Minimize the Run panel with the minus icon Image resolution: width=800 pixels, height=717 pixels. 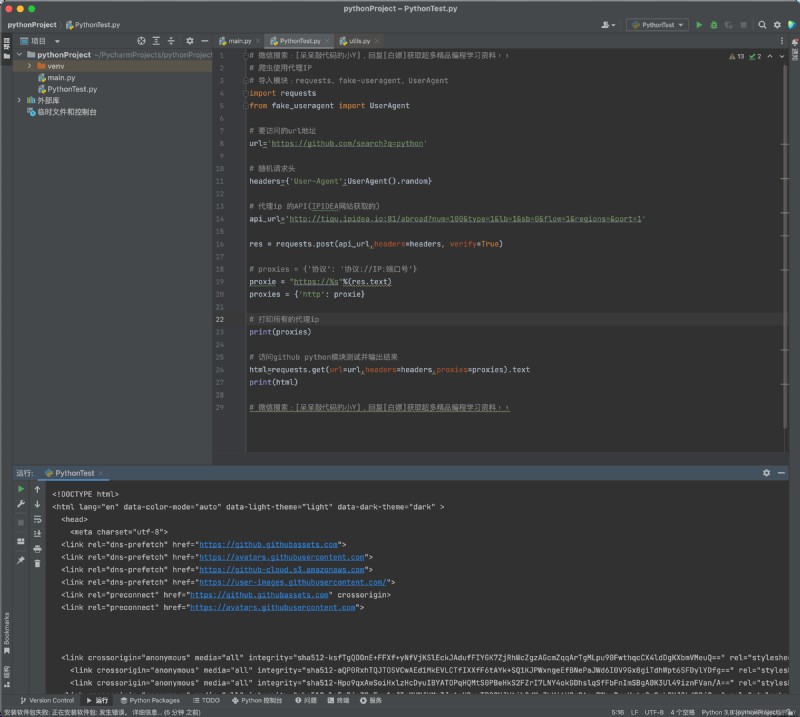click(781, 473)
